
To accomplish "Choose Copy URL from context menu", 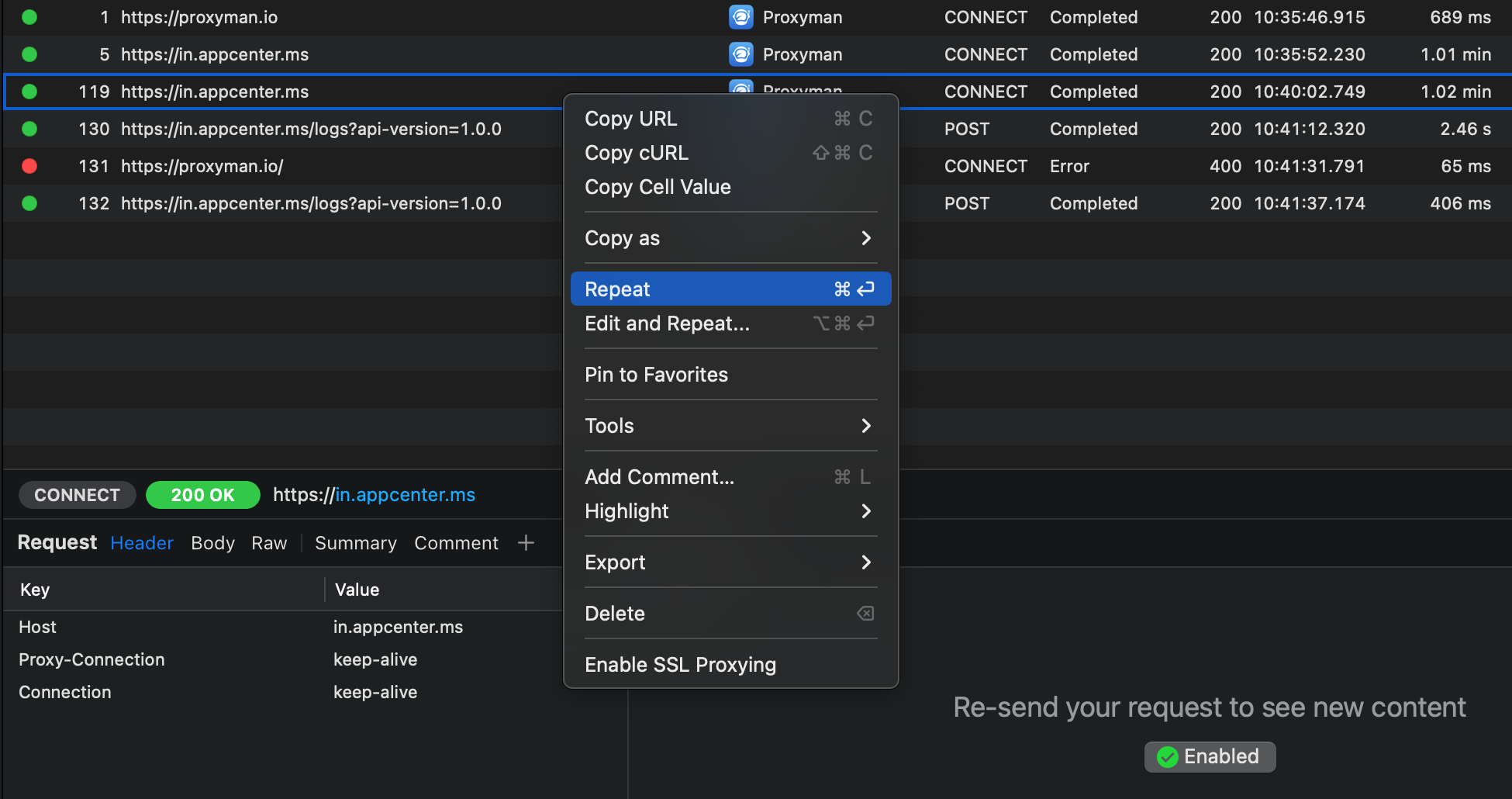I will [x=730, y=119].
